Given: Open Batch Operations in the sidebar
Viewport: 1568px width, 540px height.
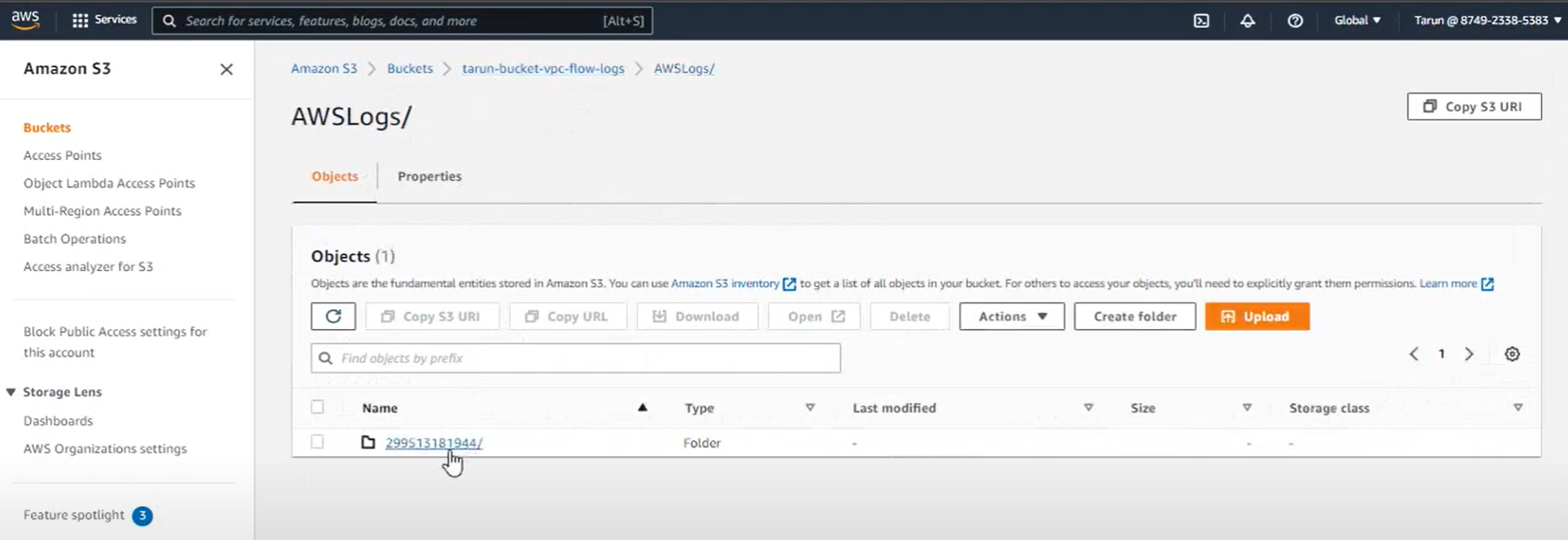Looking at the screenshot, I should (75, 239).
